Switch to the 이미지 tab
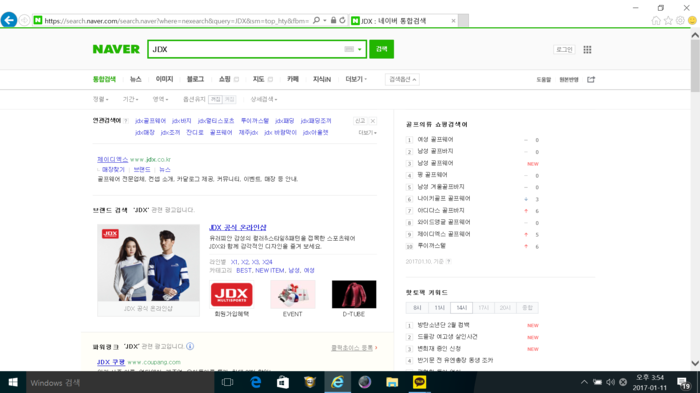The image size is (700, 393). pos(164,79)
